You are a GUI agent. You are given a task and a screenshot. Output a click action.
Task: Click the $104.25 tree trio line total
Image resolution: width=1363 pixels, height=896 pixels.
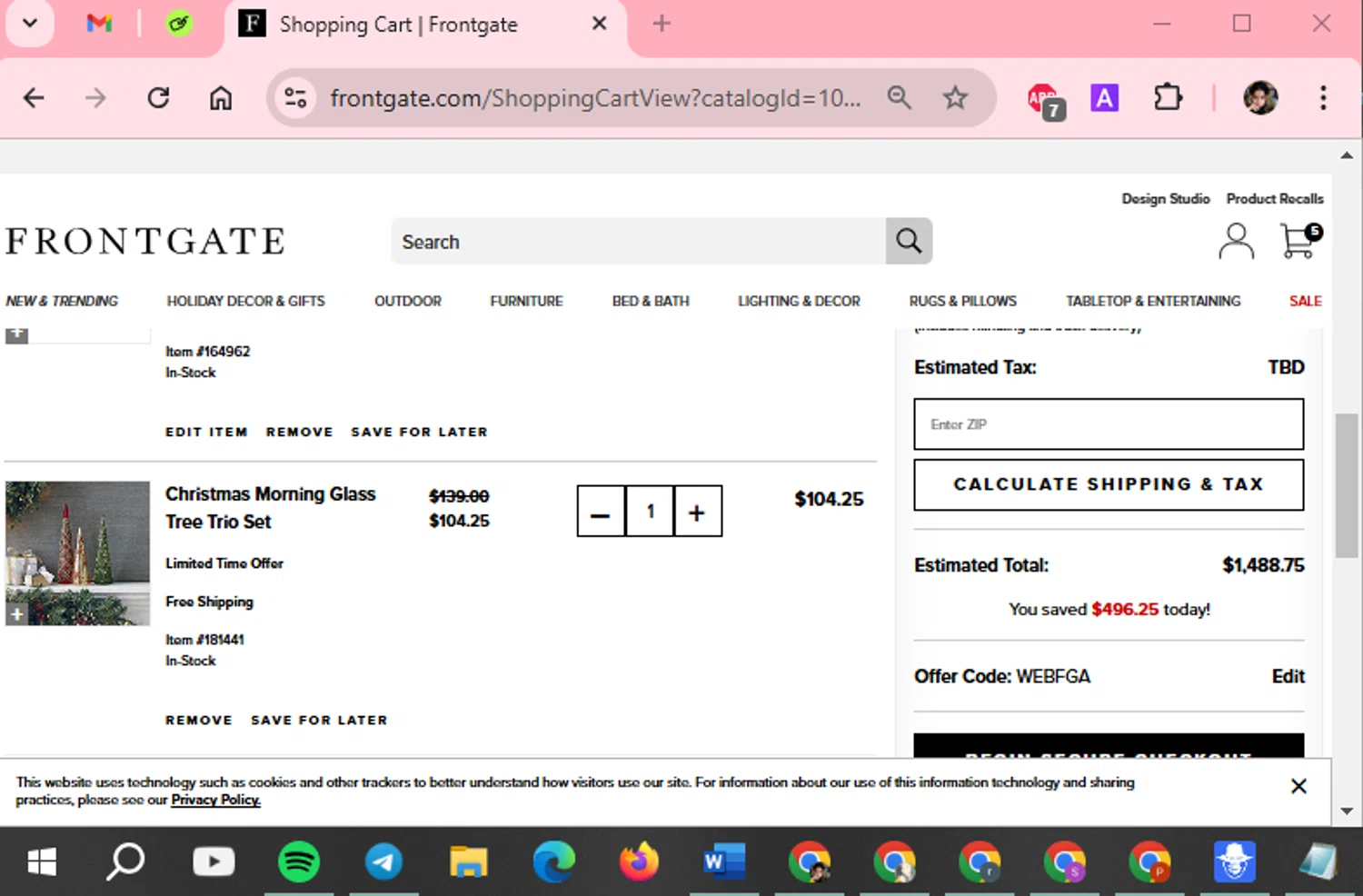[x=829, y=499]
